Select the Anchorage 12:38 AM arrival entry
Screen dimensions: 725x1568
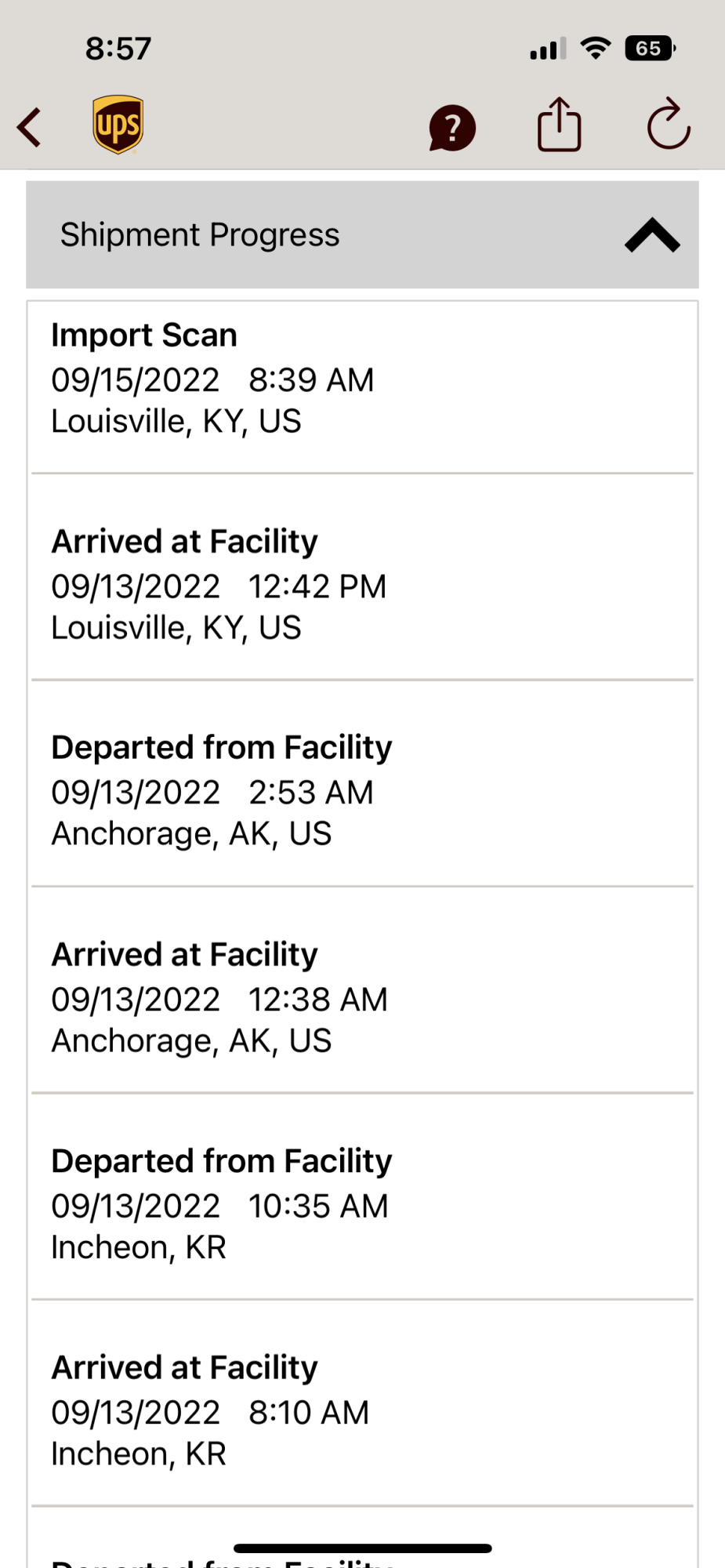(362, 990)
